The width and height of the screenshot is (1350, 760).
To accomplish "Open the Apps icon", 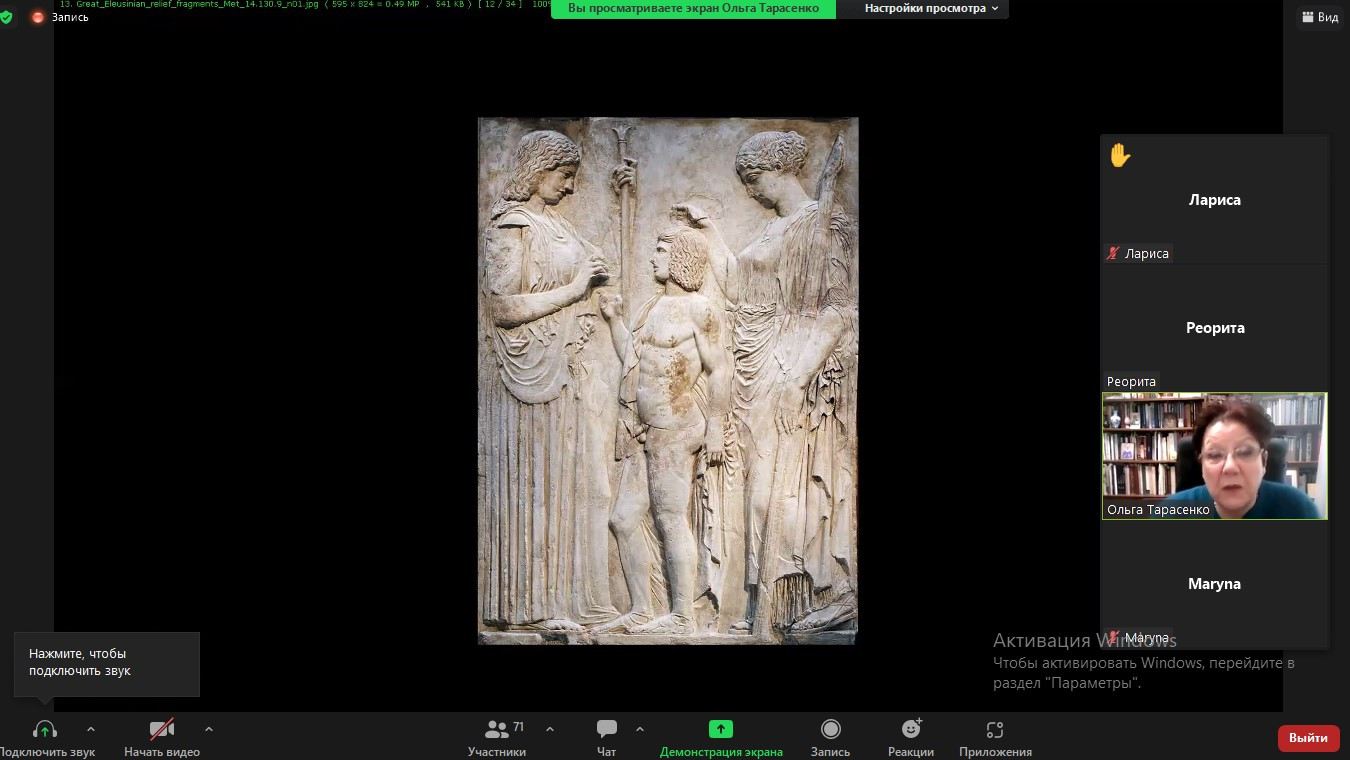I will tap(995, 730).
